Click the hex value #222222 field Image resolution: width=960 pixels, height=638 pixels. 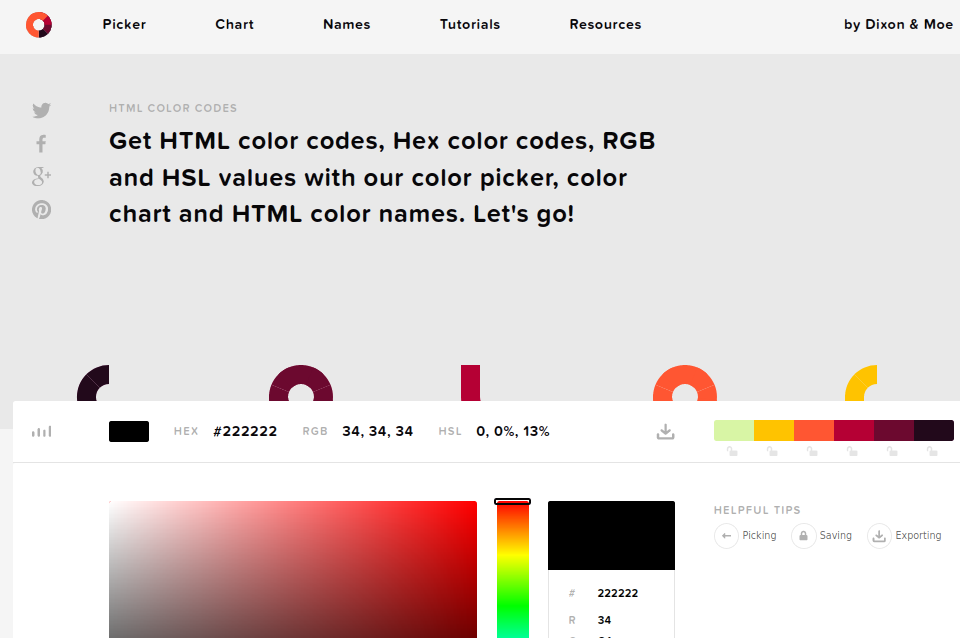[x=246, y=431]
